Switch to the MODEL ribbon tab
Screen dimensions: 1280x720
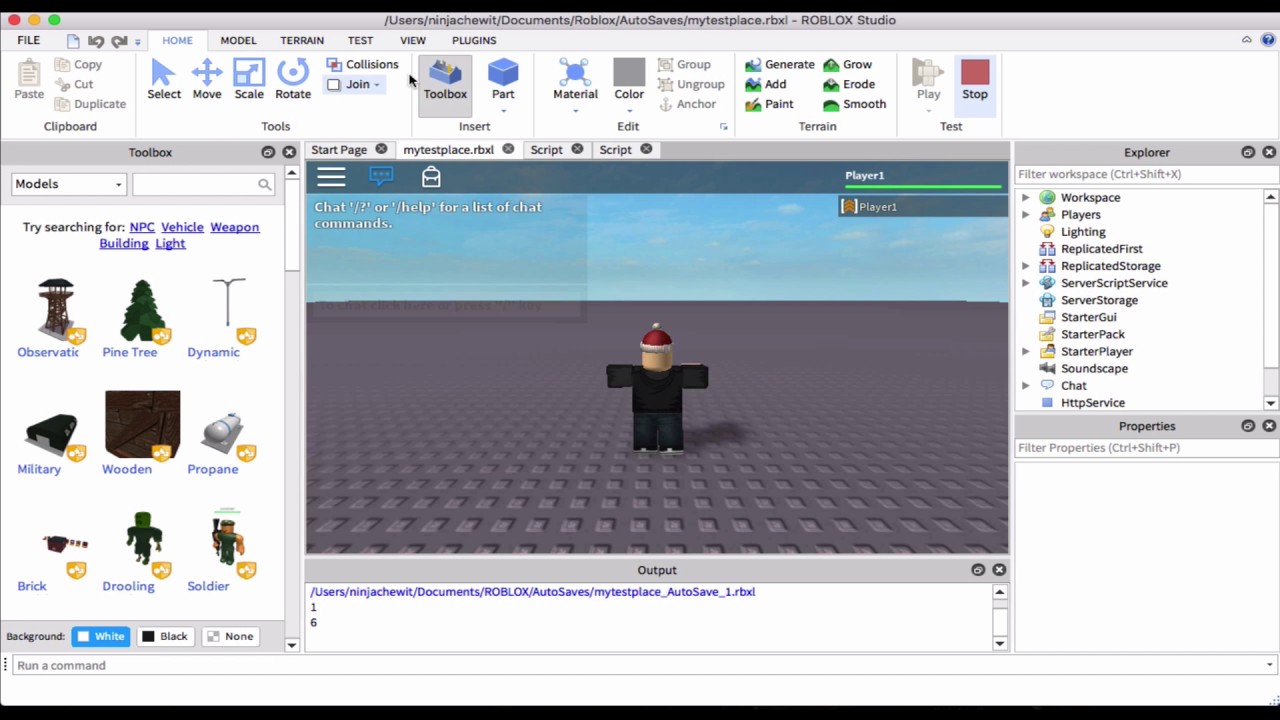coord(238,41)
